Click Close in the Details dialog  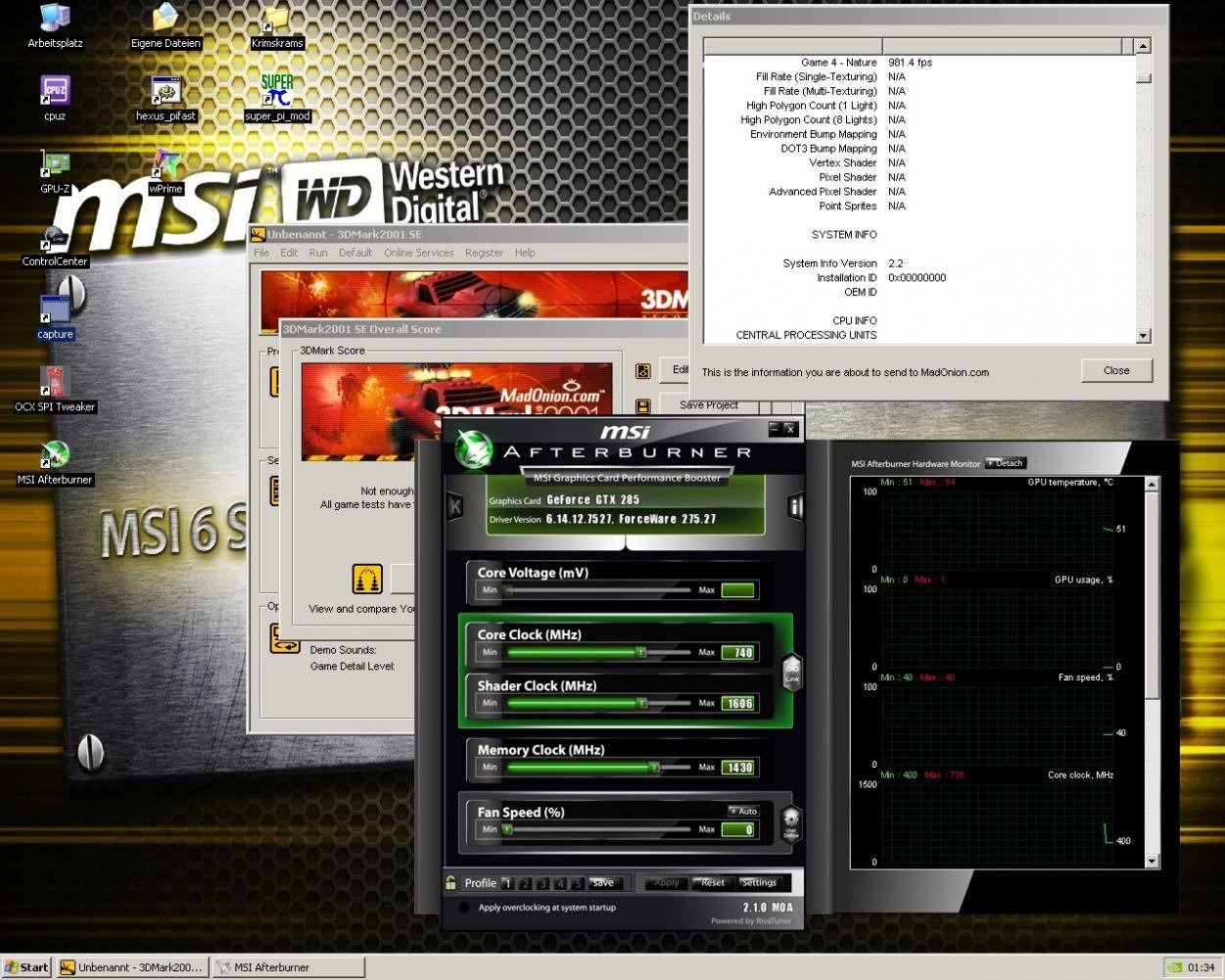[x=1116, y=370]
